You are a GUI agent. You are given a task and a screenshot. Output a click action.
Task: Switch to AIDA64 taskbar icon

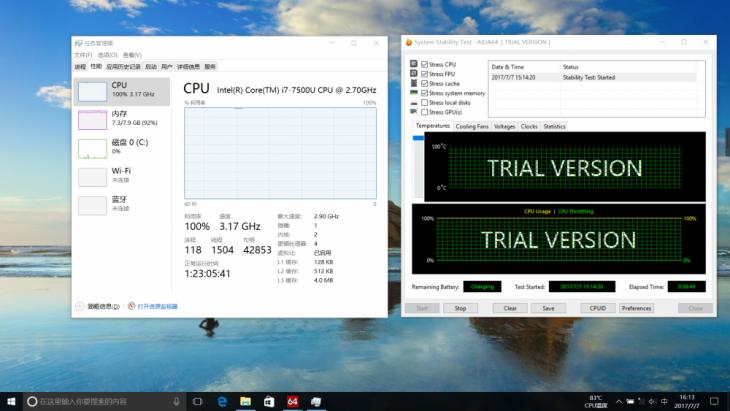[292, 401]
